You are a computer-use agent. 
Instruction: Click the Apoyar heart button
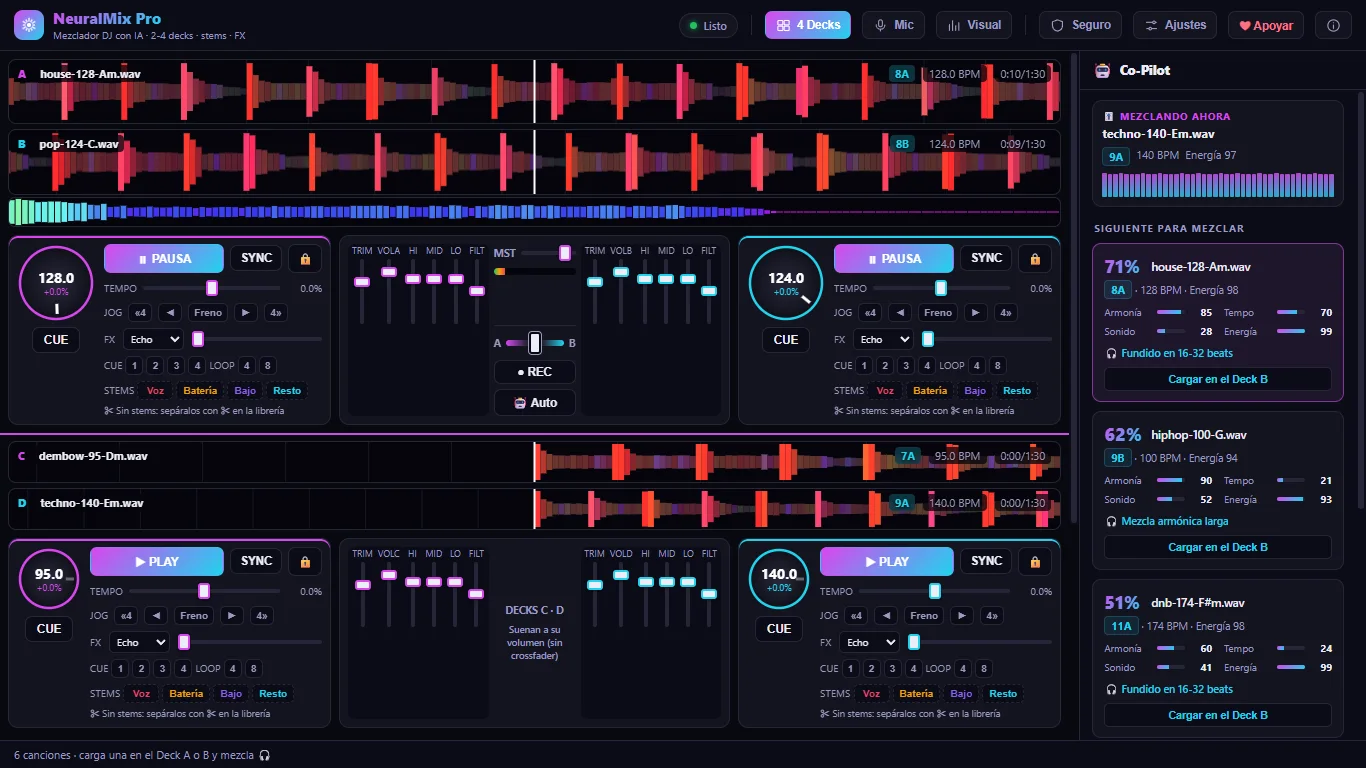(1266, 26)
